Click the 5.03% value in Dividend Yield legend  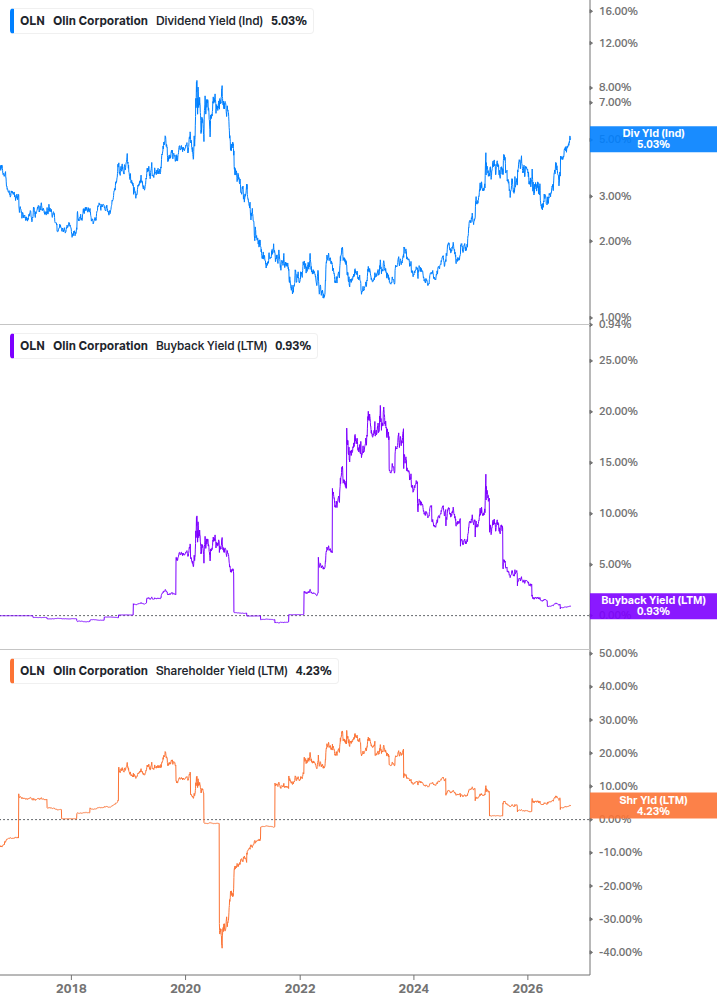coord(289,21)
